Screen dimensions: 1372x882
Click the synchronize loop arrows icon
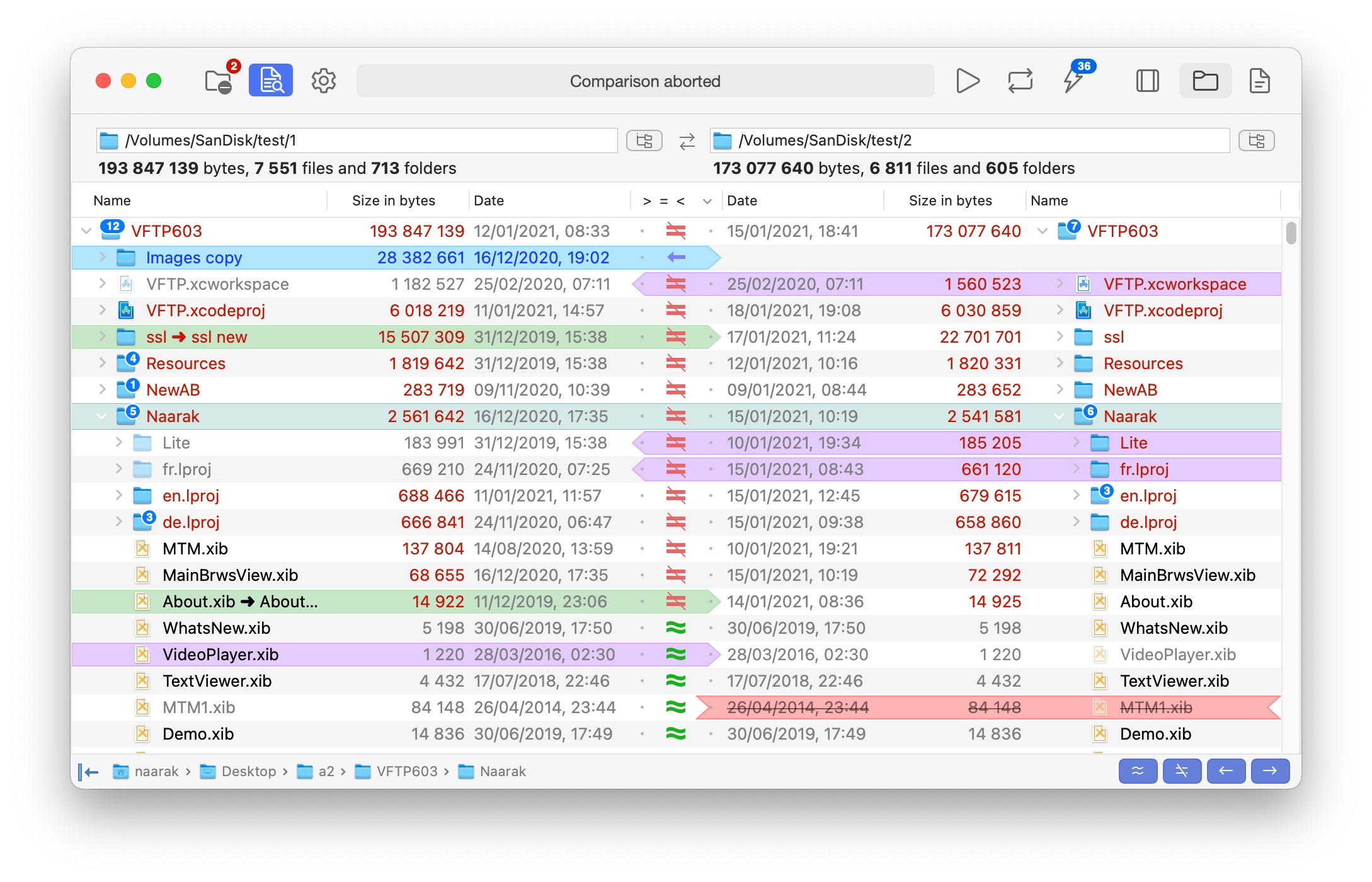[1020, 81]
